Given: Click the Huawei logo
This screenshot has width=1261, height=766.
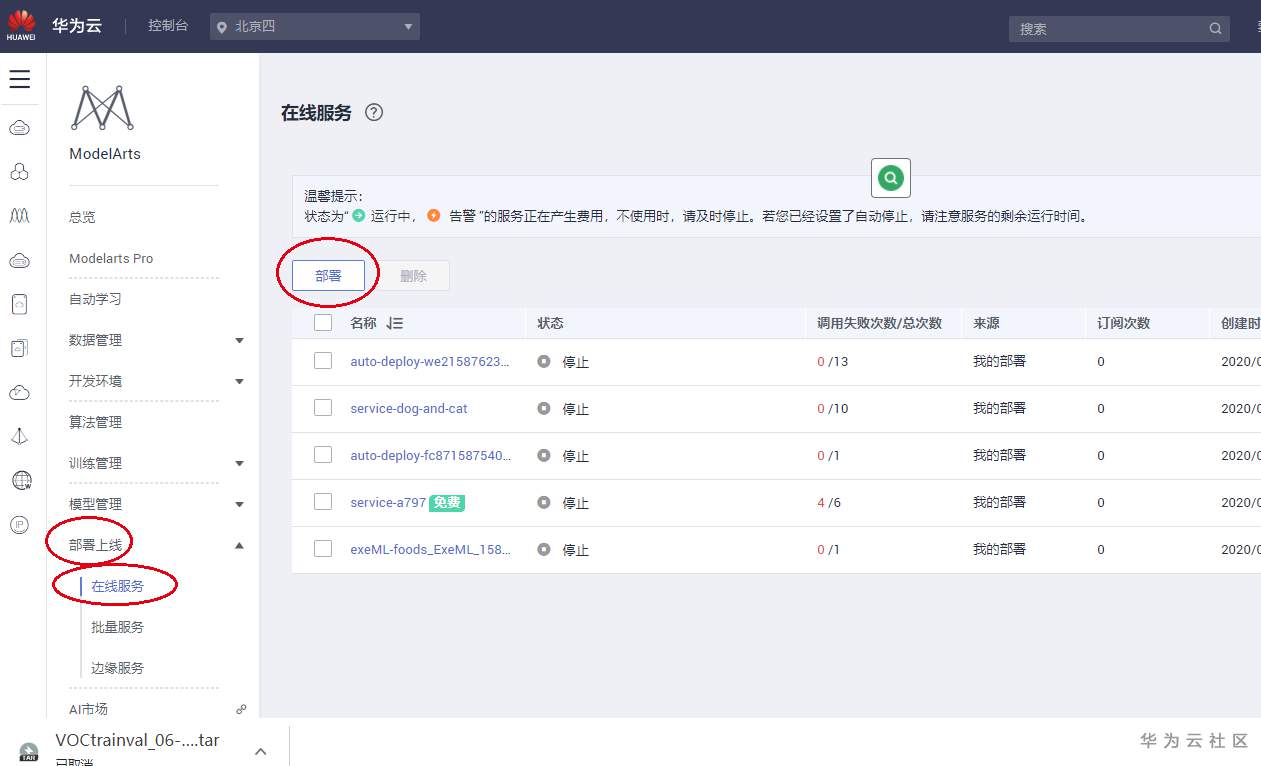Looking at the screenshot, I should pos(21,25).
